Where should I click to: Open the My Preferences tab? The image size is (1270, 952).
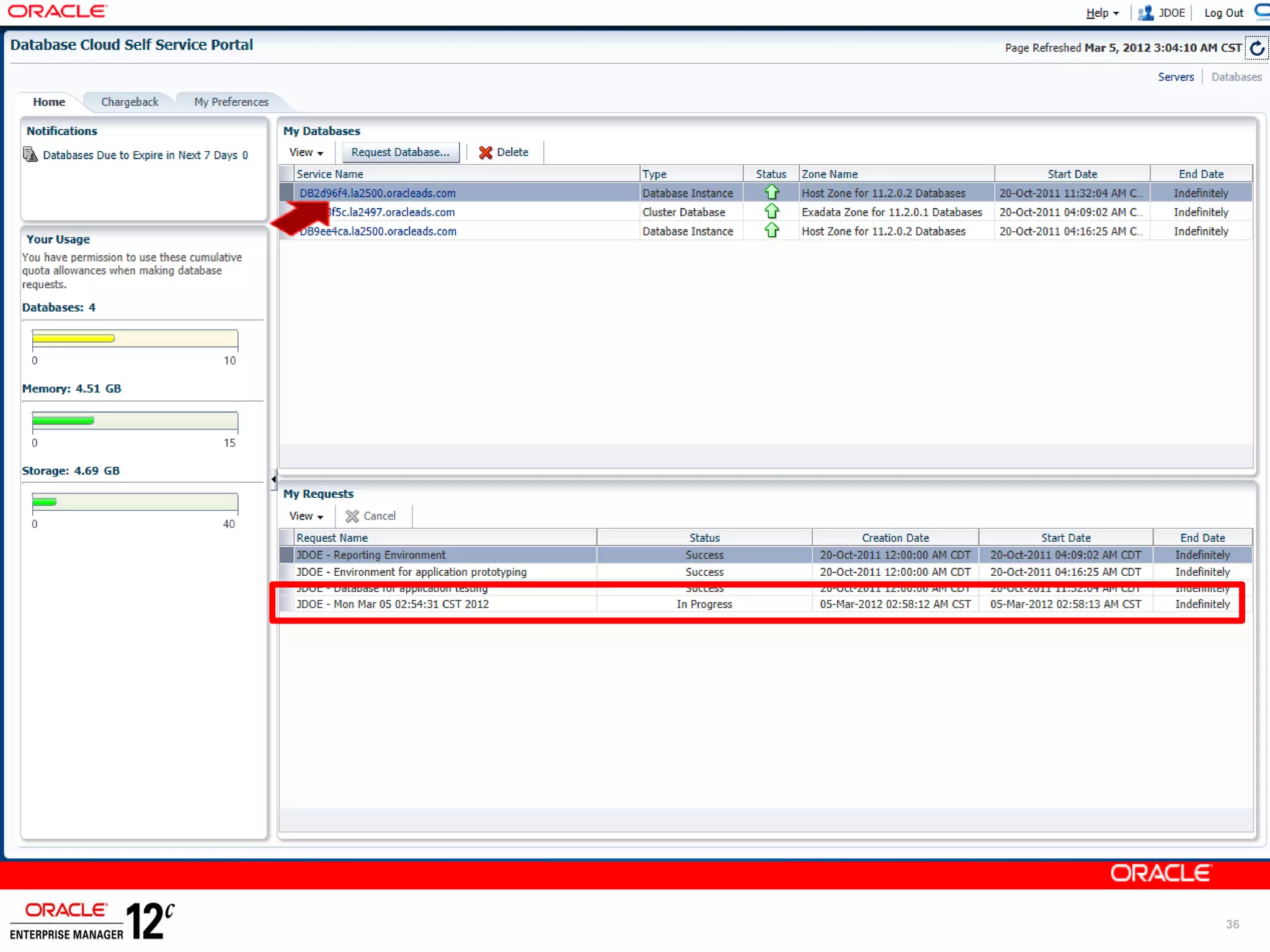tap(231, 102)
